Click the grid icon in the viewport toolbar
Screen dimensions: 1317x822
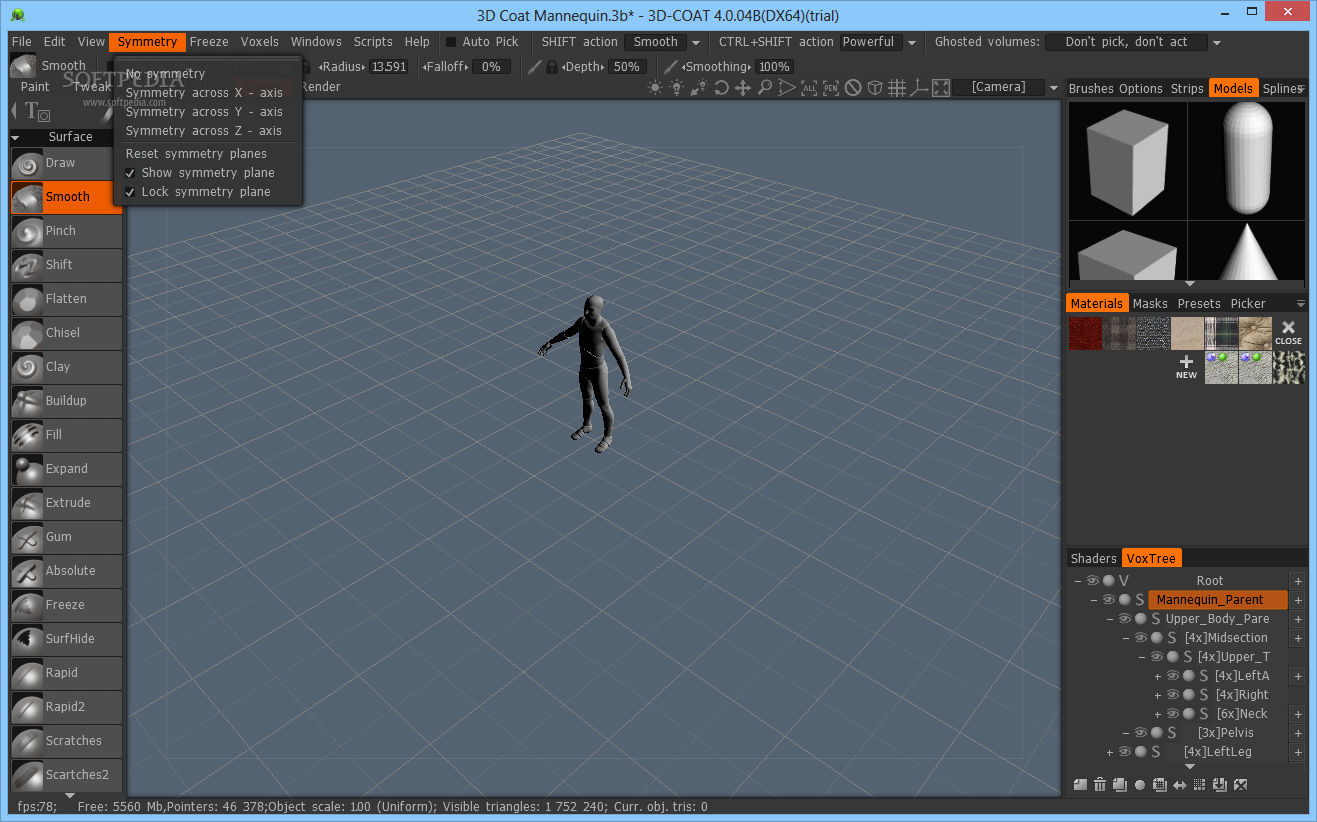[x=897, y=88]
